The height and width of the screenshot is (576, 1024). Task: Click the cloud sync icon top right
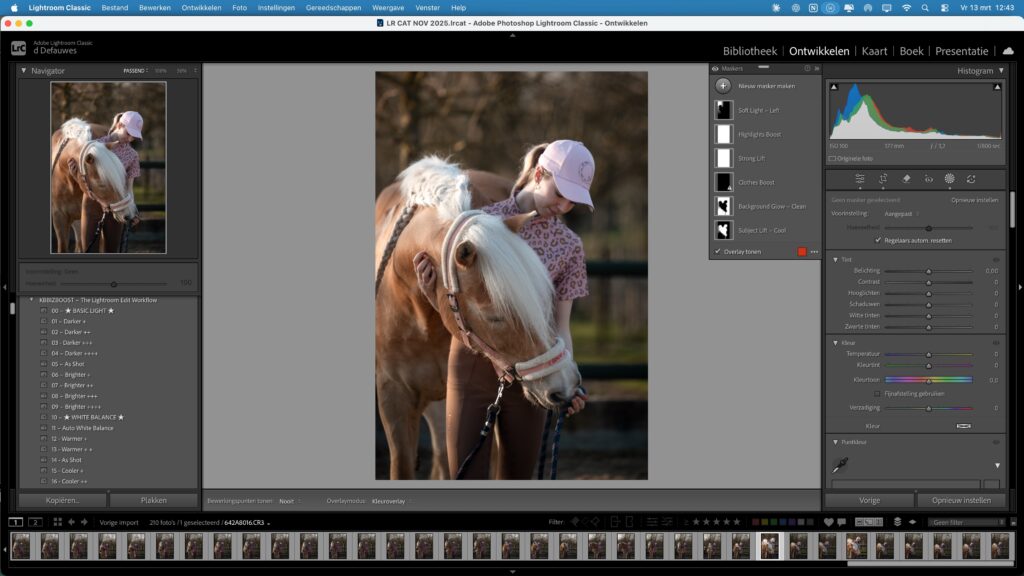click(x=1008, y=51)
